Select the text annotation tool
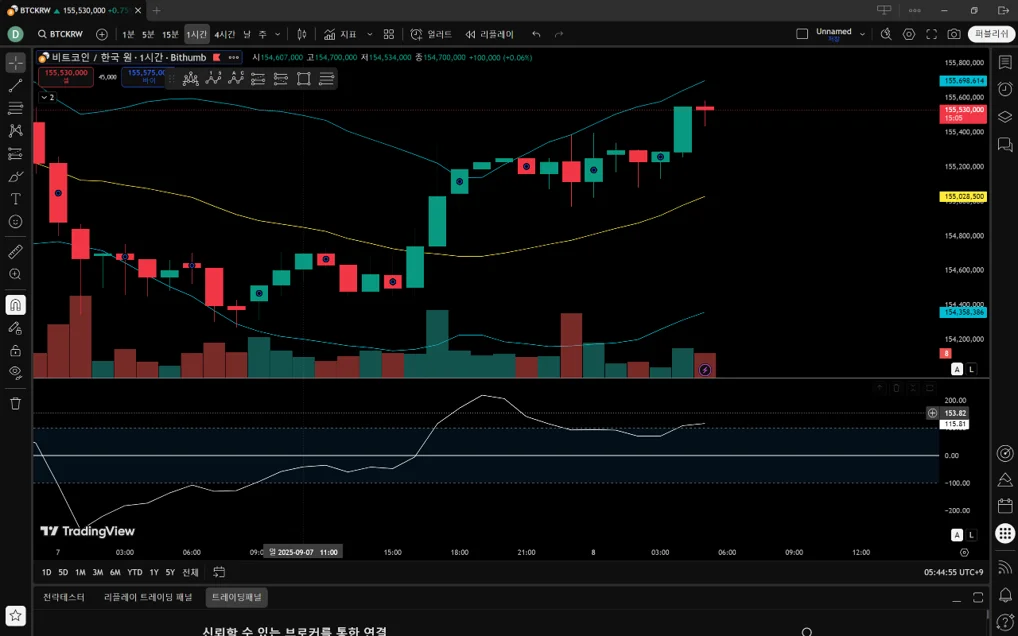 coord(16,199)
